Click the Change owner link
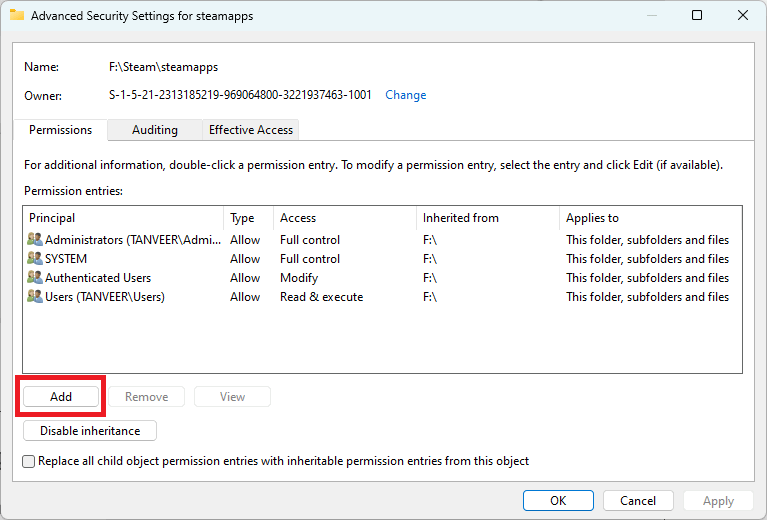The image size is (767, 520). pos(406,95)
